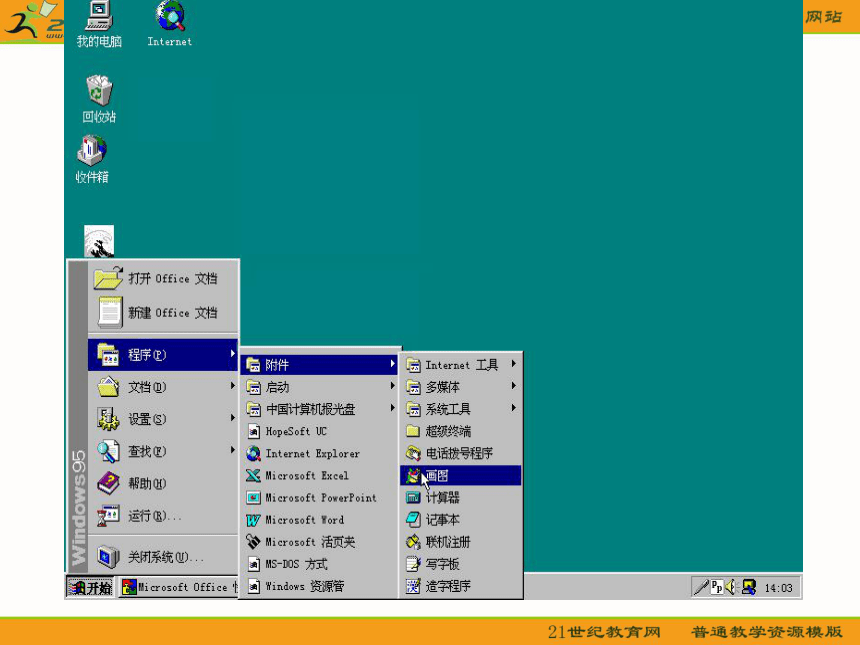Image resolution: width=860 pixels, height=645 pixels.
Task: Expand the 中国计算机报光盘 submenu arrow
Action: [392, 408]
